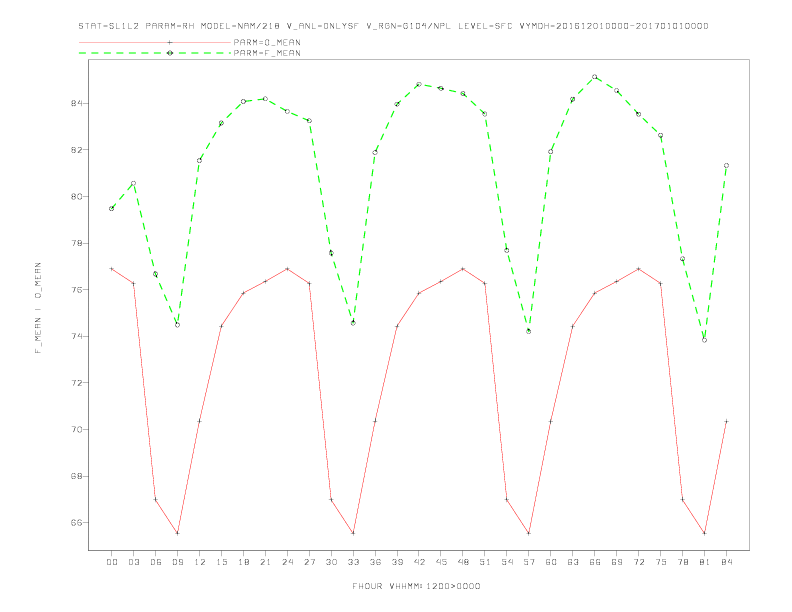
Task: Pick the F_MEAN circle marker at hour 00
Action: [112, 209]
